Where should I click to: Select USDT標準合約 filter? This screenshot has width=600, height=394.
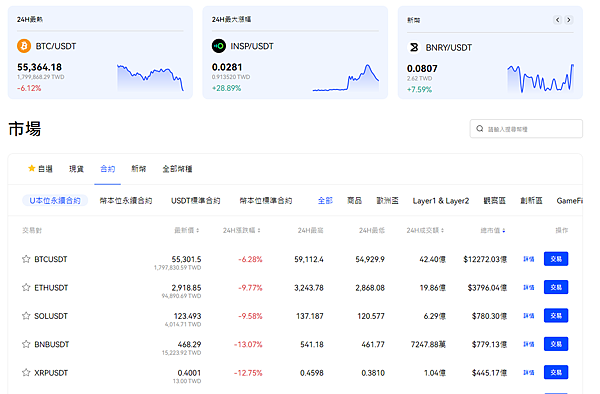[x=196, y=200]
